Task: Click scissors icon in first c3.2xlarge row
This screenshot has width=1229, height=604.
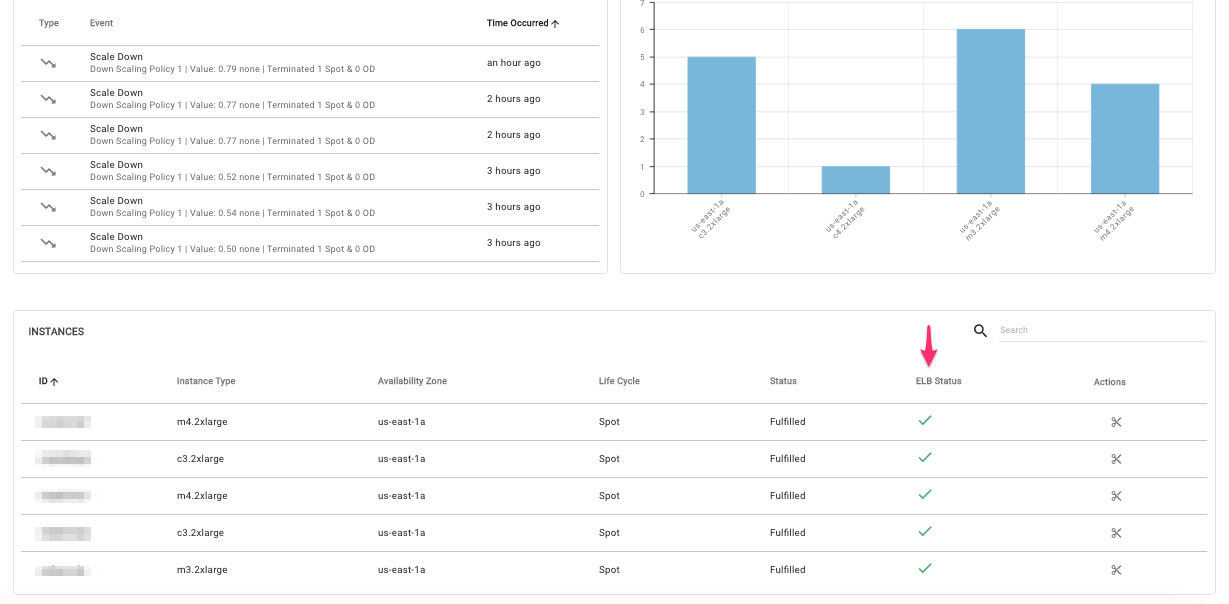Action: 1116,459
